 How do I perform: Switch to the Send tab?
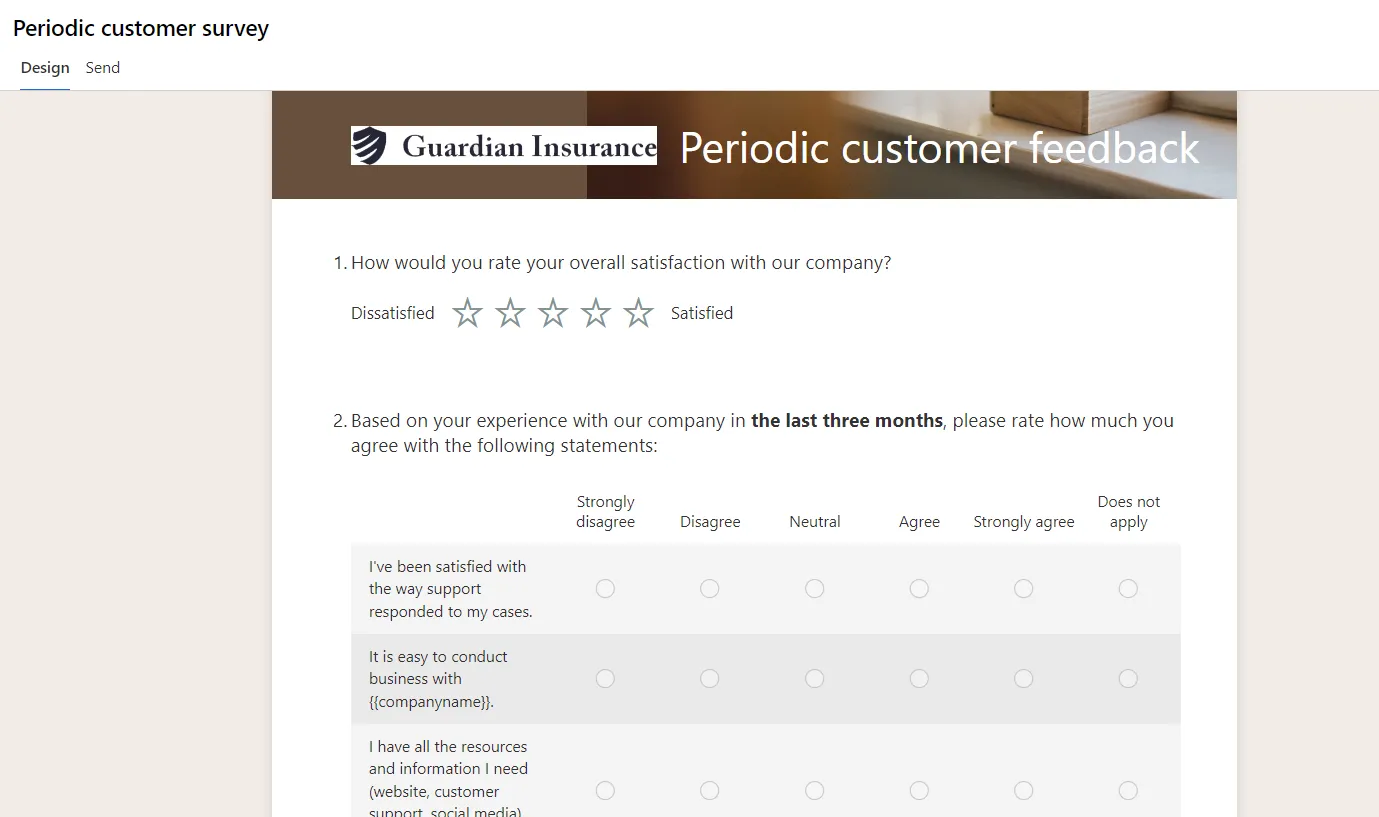[103, 68]
